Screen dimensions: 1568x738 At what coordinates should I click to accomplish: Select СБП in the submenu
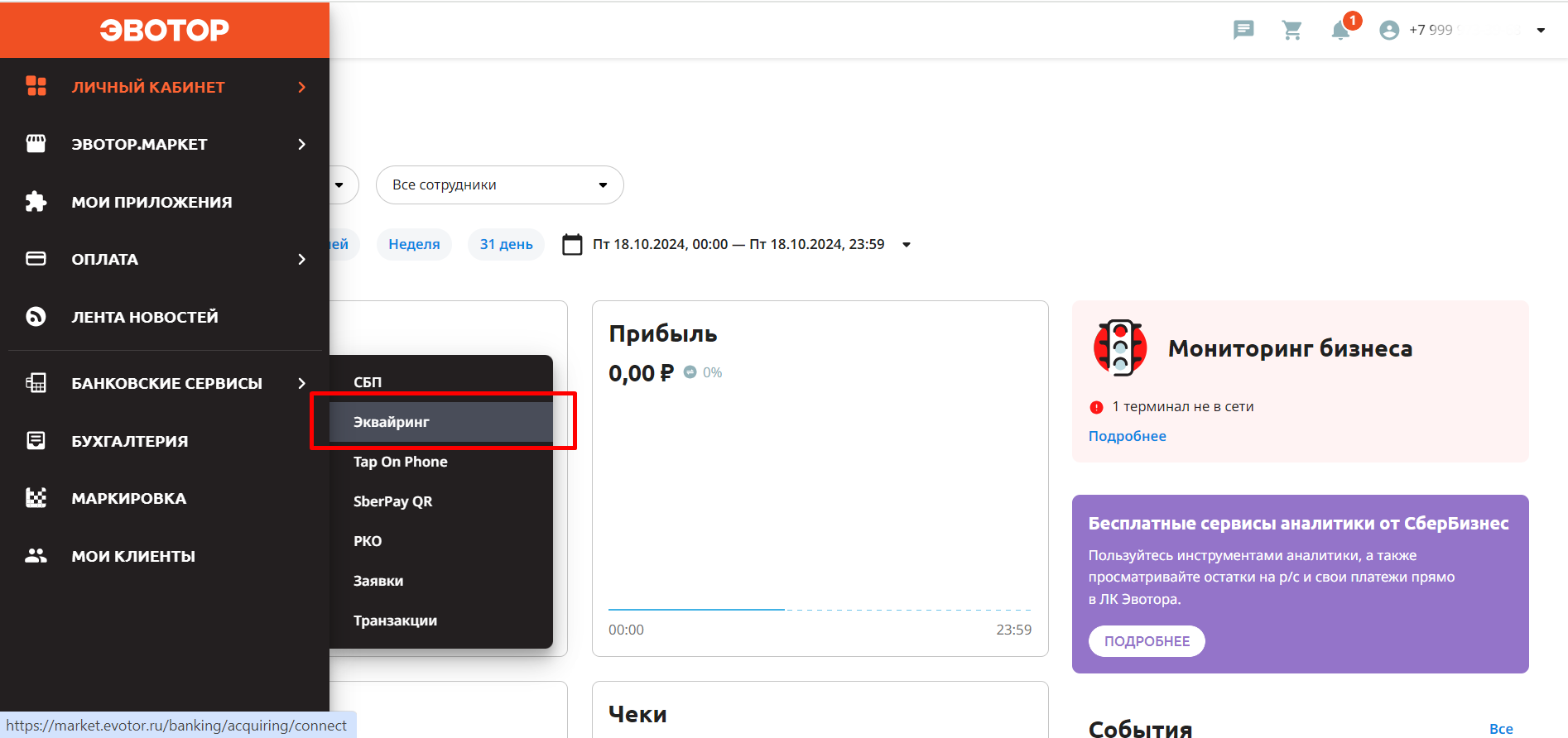pyautogui.click(x=440, y=382)
